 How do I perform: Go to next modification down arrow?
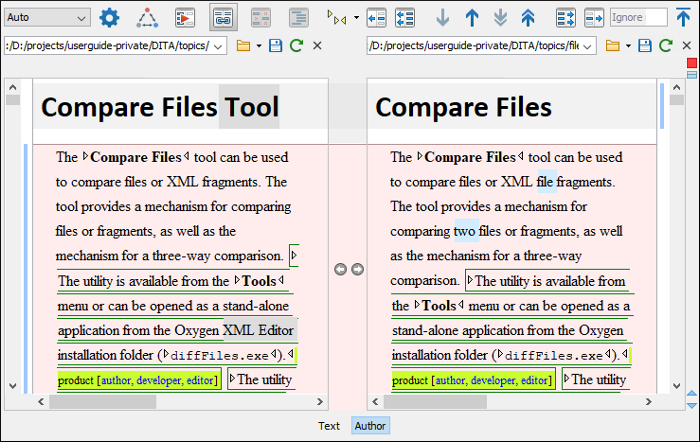(x=443, y=17)
